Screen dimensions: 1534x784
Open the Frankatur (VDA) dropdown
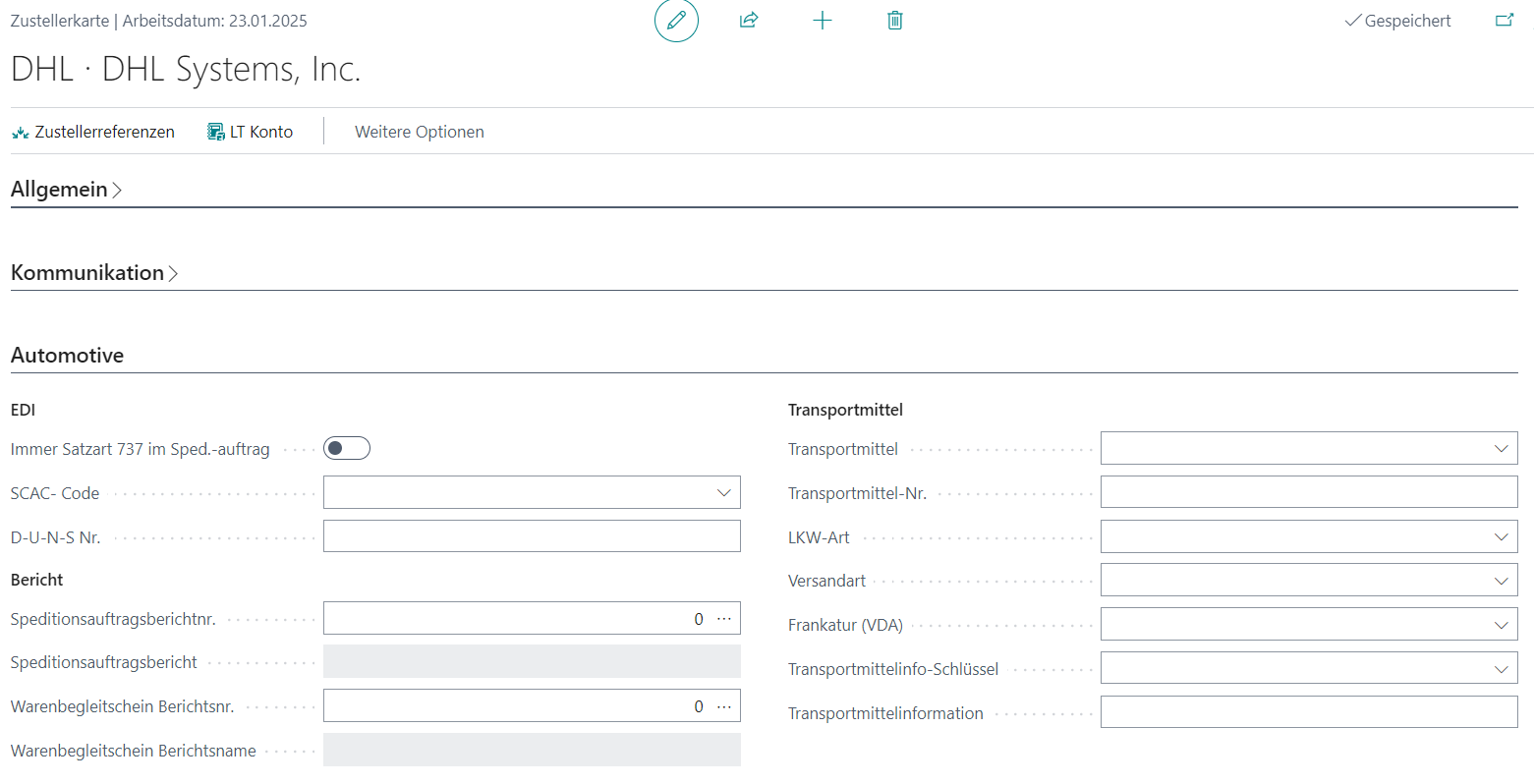pyautogui.click(x=1501, y=625)
